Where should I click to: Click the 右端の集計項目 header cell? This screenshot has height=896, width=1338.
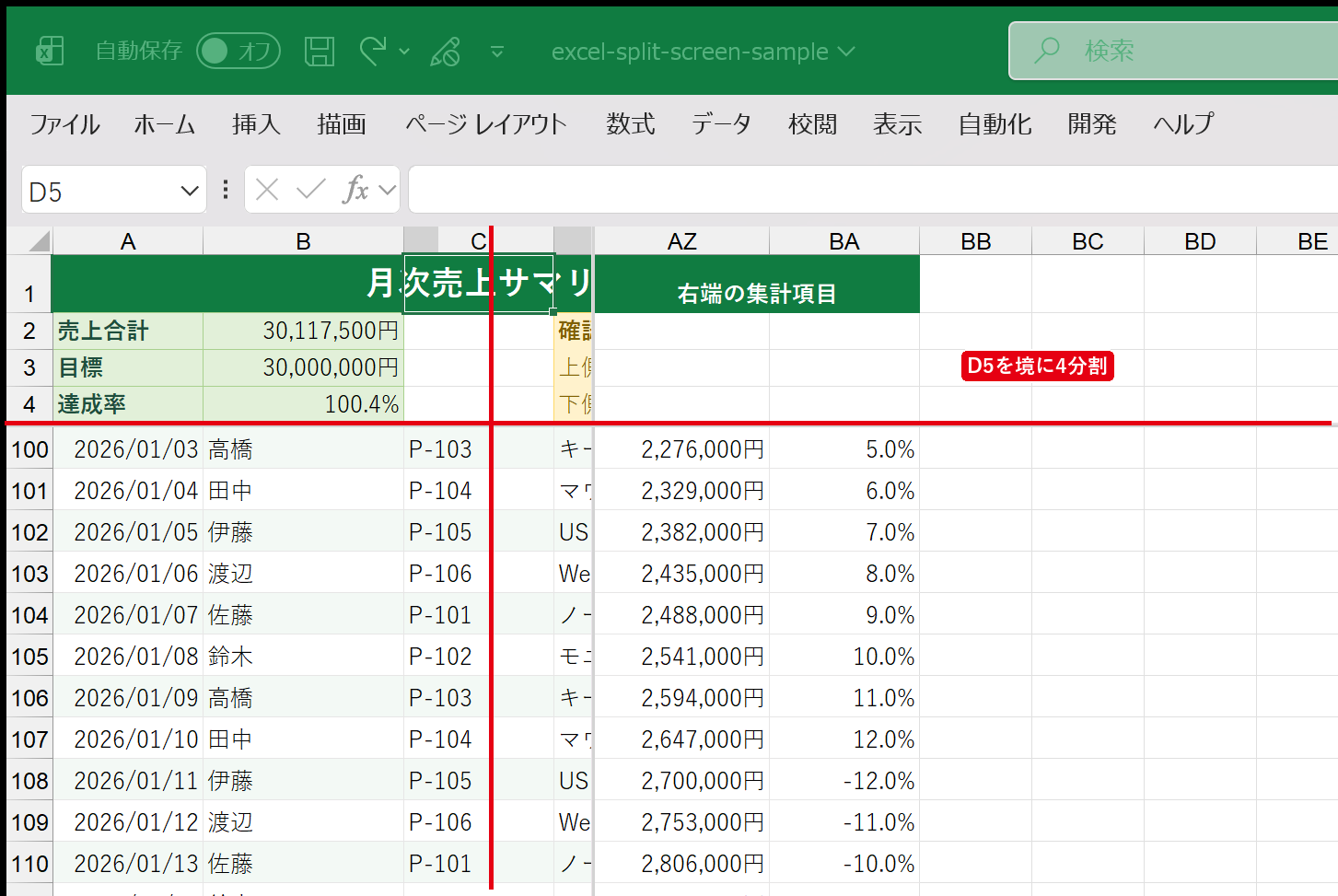[x=757, y=285]
